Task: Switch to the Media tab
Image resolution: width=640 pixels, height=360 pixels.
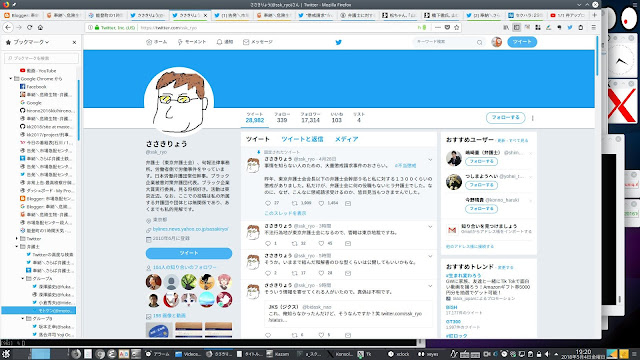Action: pos(347,139)
